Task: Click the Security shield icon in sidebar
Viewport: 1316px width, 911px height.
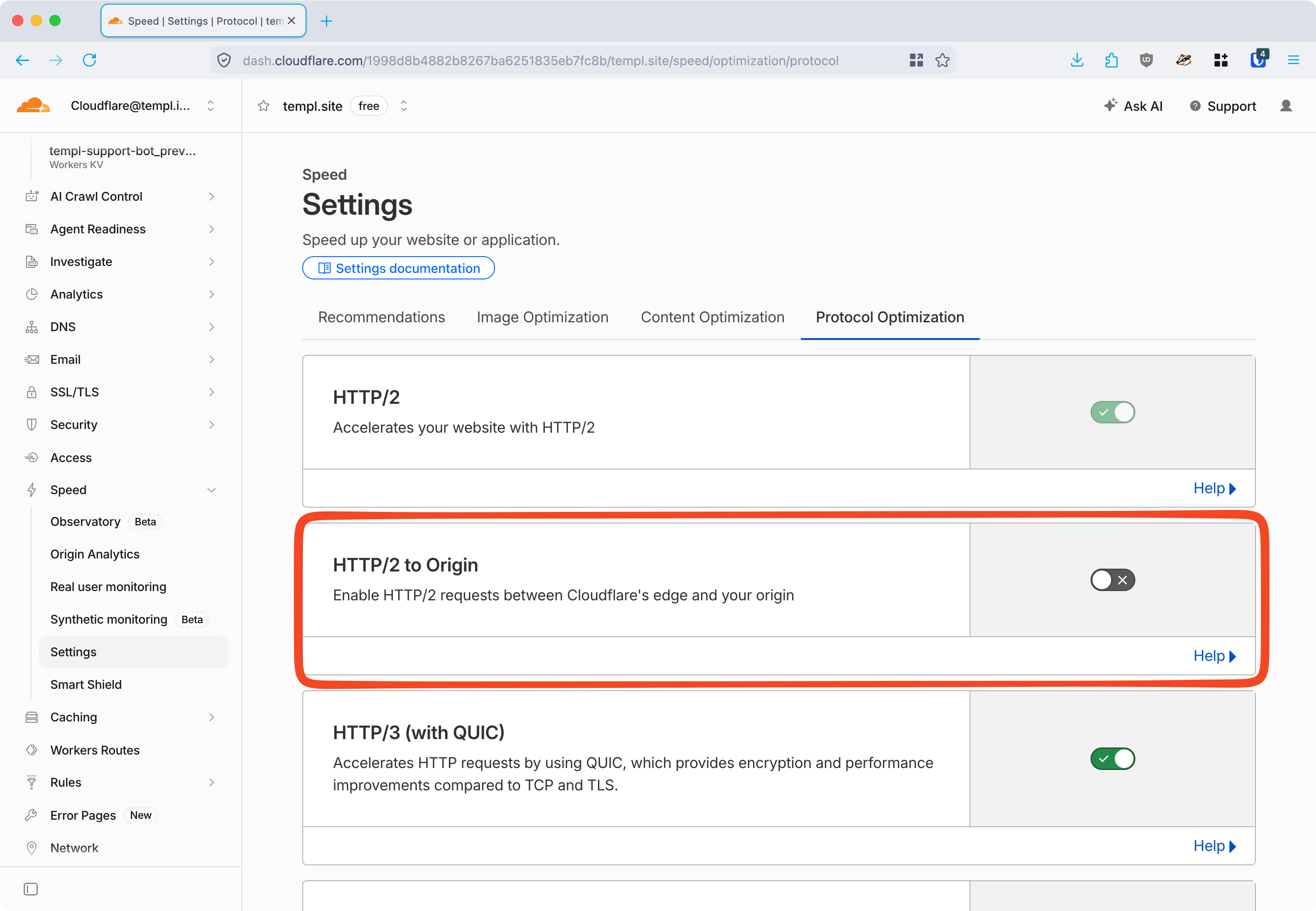Action: pyautogui.click(x=32, y=425)
